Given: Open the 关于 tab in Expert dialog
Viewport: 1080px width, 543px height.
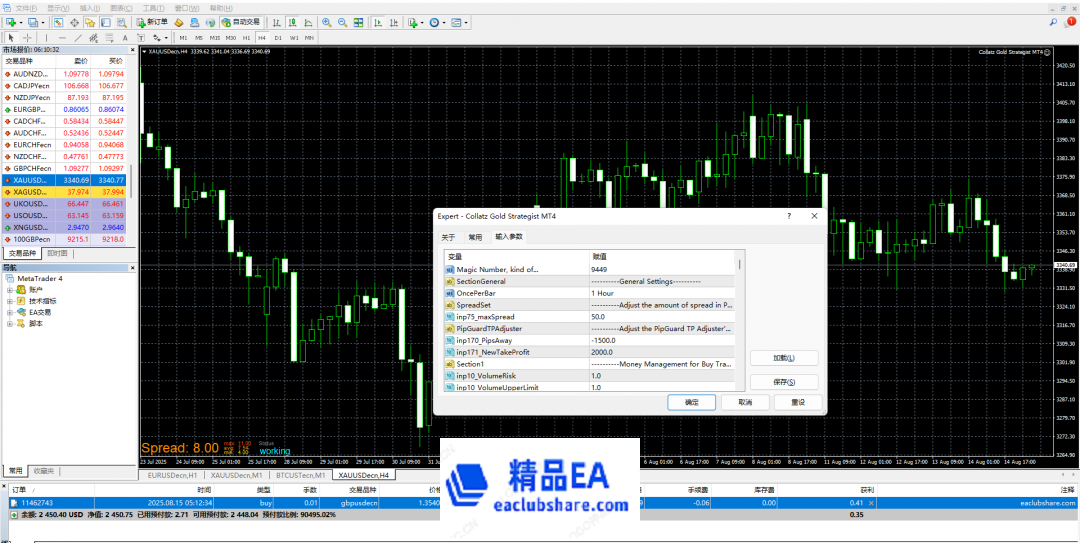Looking at the screenshot, I should click(448, 237).
